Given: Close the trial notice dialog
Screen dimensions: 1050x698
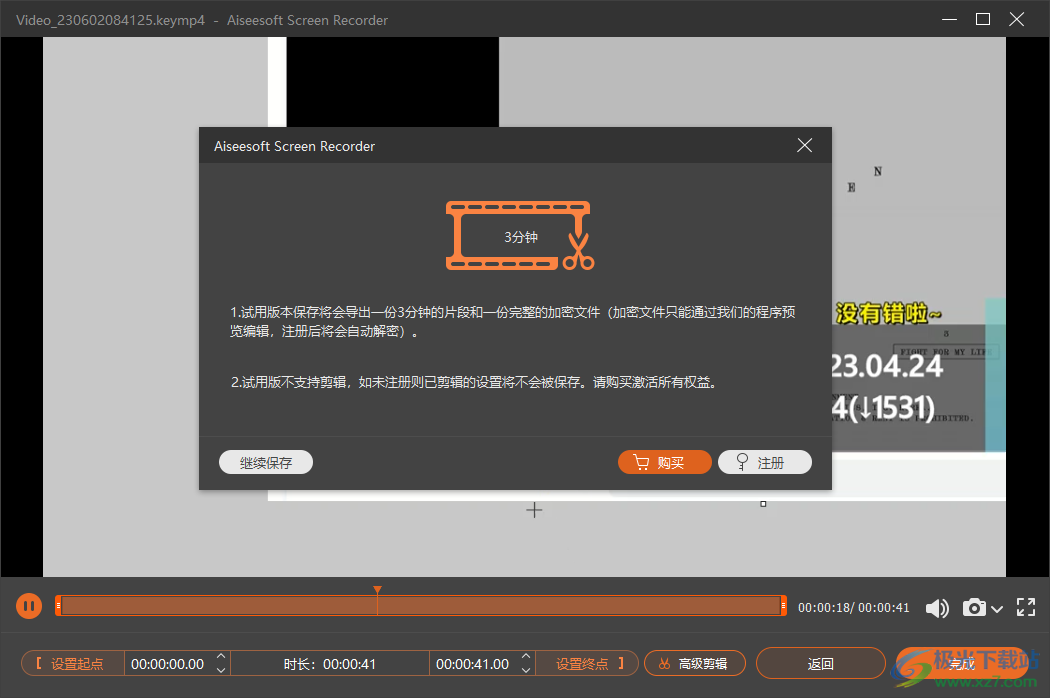Looking at the screenshot, I should [805, 145].
